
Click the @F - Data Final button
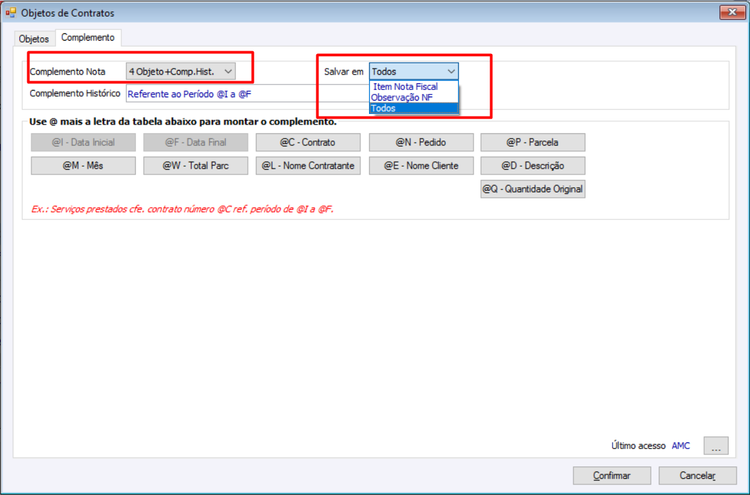coord(196,143)
